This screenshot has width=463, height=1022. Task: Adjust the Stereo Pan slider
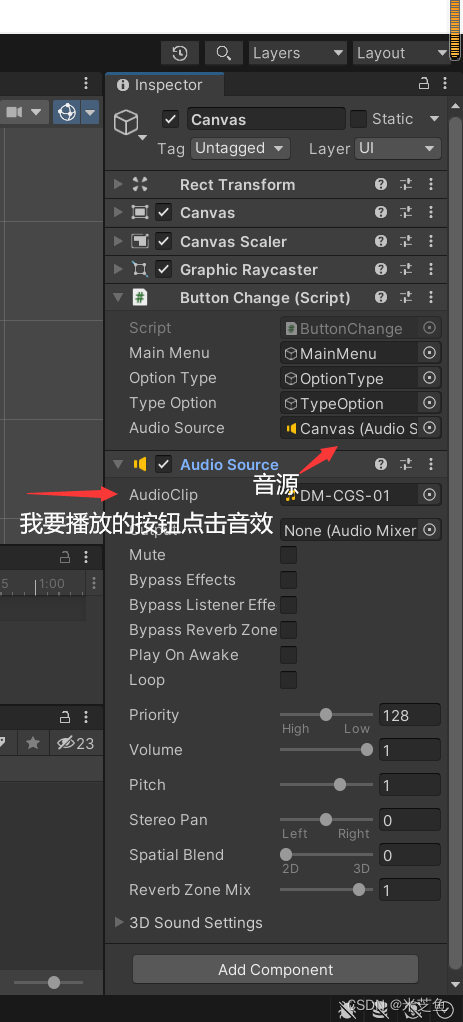326,819
